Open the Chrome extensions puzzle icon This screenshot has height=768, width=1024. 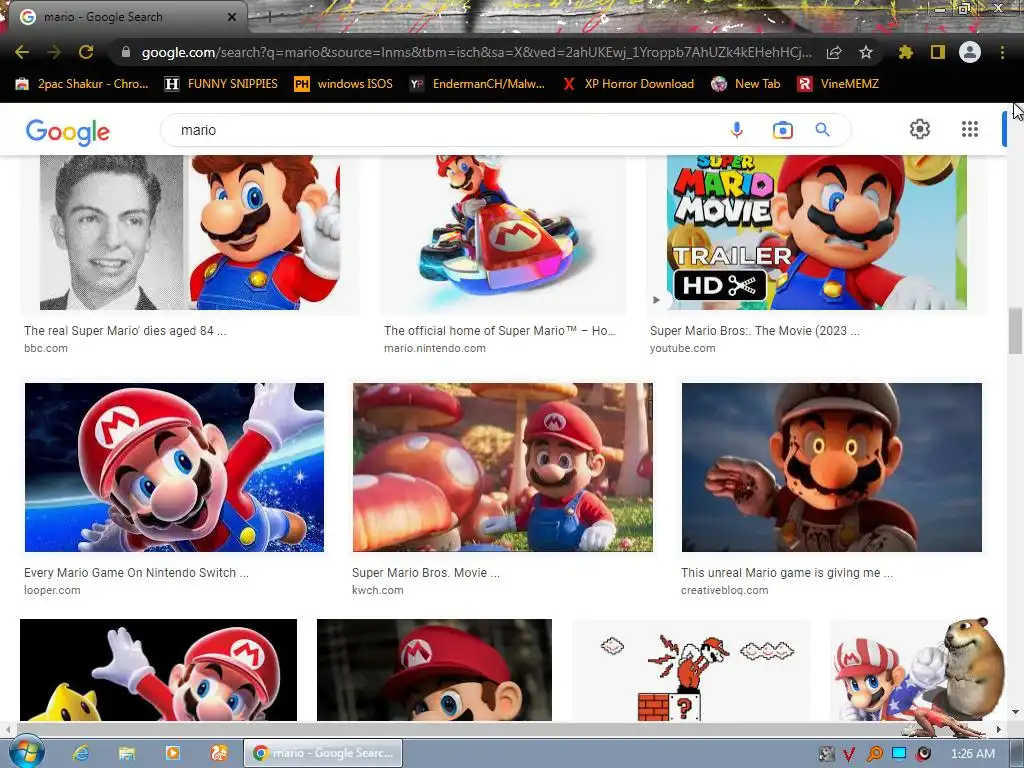pyautogui.click(x=905, y=52)
